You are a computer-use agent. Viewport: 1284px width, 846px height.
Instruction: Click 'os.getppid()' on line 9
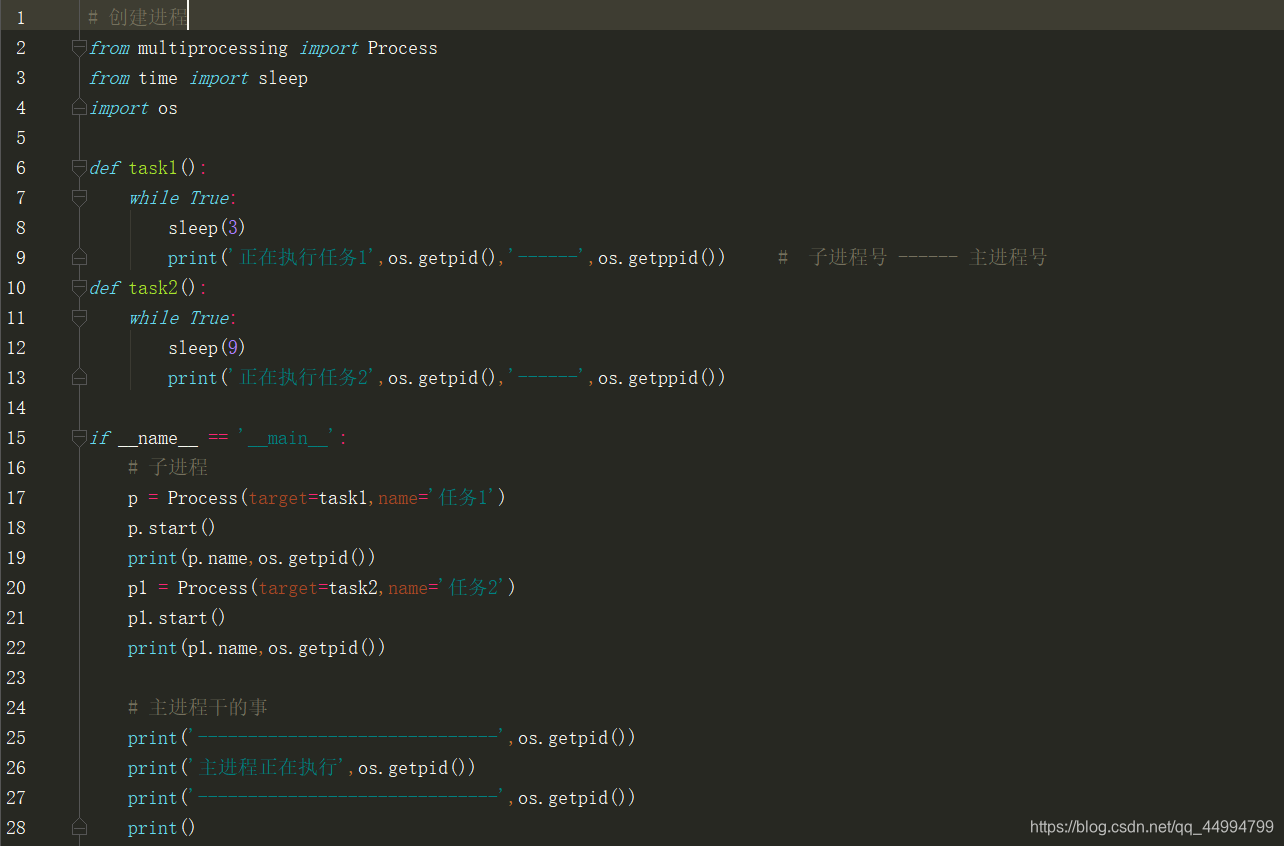tap(662, 258)
